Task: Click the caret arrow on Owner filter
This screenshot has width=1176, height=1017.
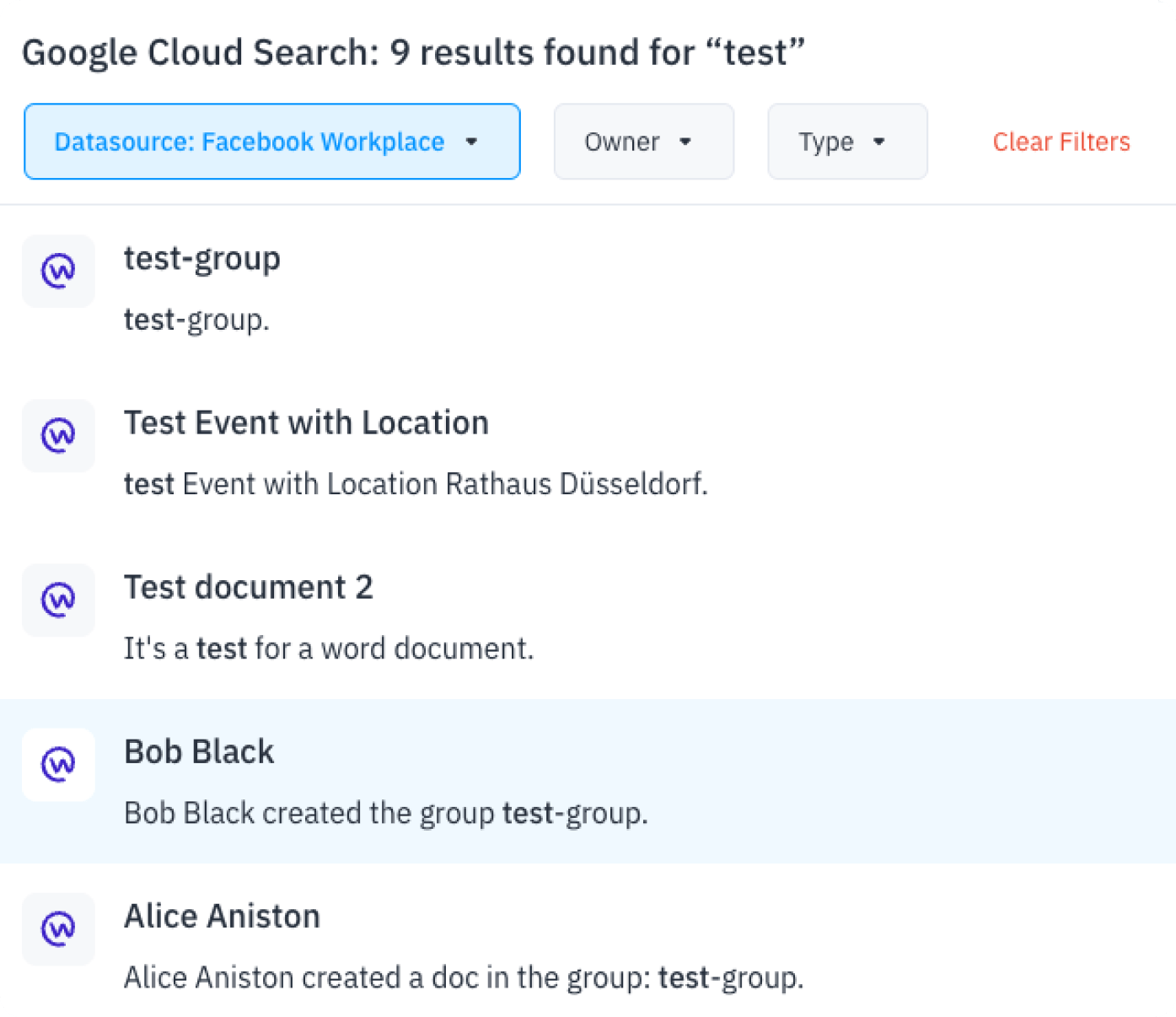Action: click(685, 142)
